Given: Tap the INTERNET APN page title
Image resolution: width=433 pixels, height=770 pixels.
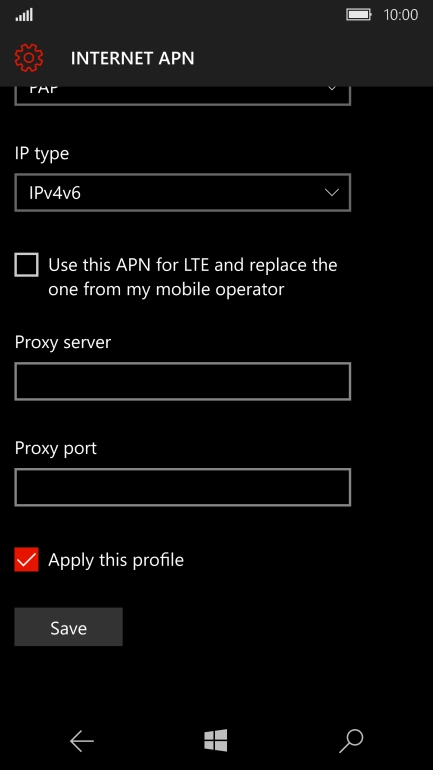Looking at the screenshot, I should click(x=133, y=58).
